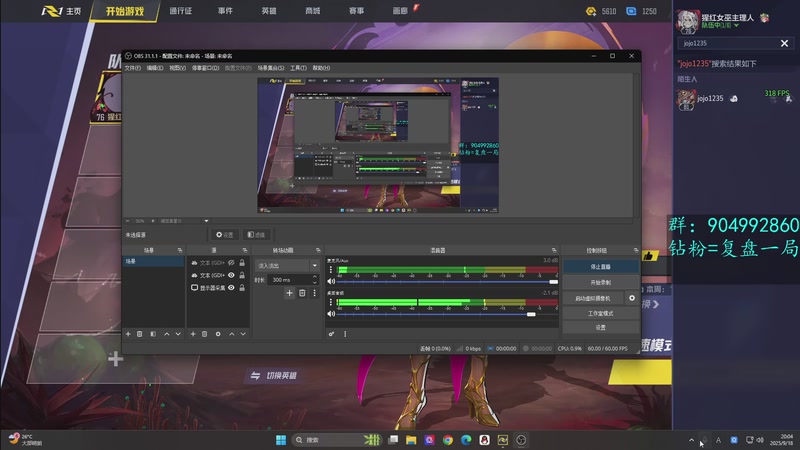800x450 pixels.
Task: Open mixer menu three-dot icon at bottom
Action: coord(345,334)
